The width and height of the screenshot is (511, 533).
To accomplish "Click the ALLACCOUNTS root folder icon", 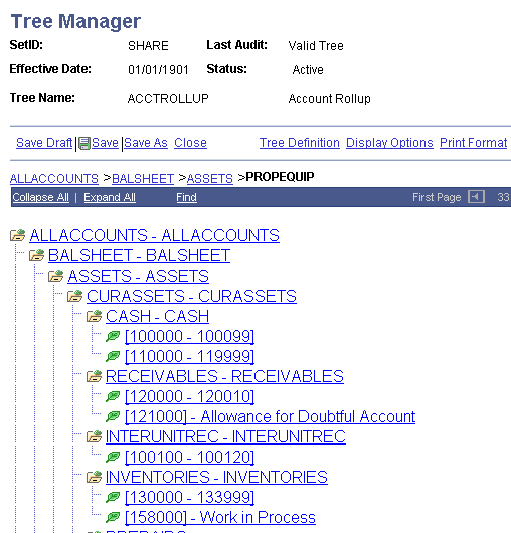I will pyautogui.click(x=18, y=235).
